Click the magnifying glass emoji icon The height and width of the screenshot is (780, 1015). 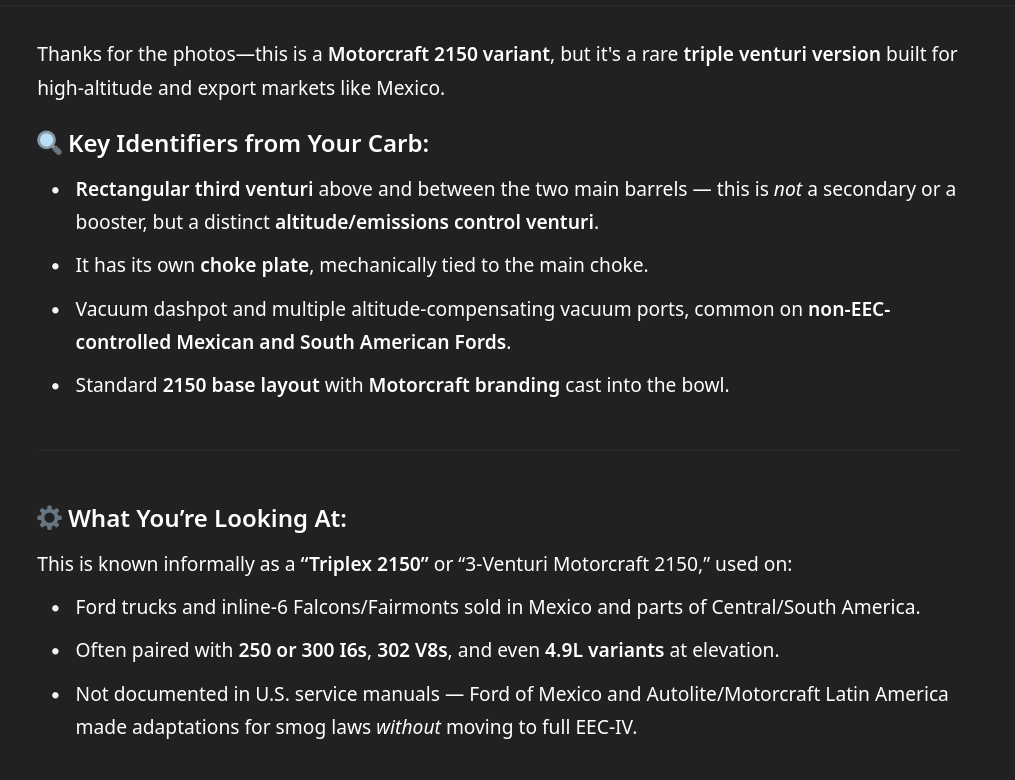click(x=49, y=143)
